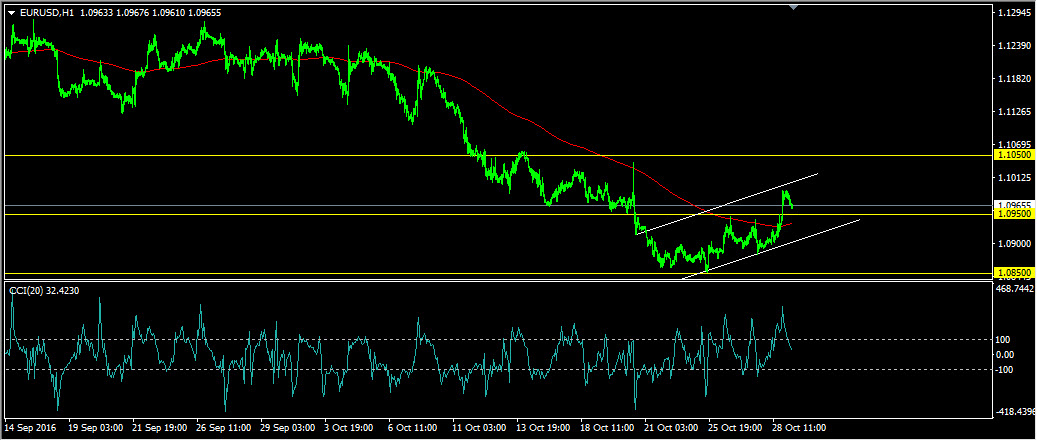Click the 1.10500 yellow price label

1014,155
